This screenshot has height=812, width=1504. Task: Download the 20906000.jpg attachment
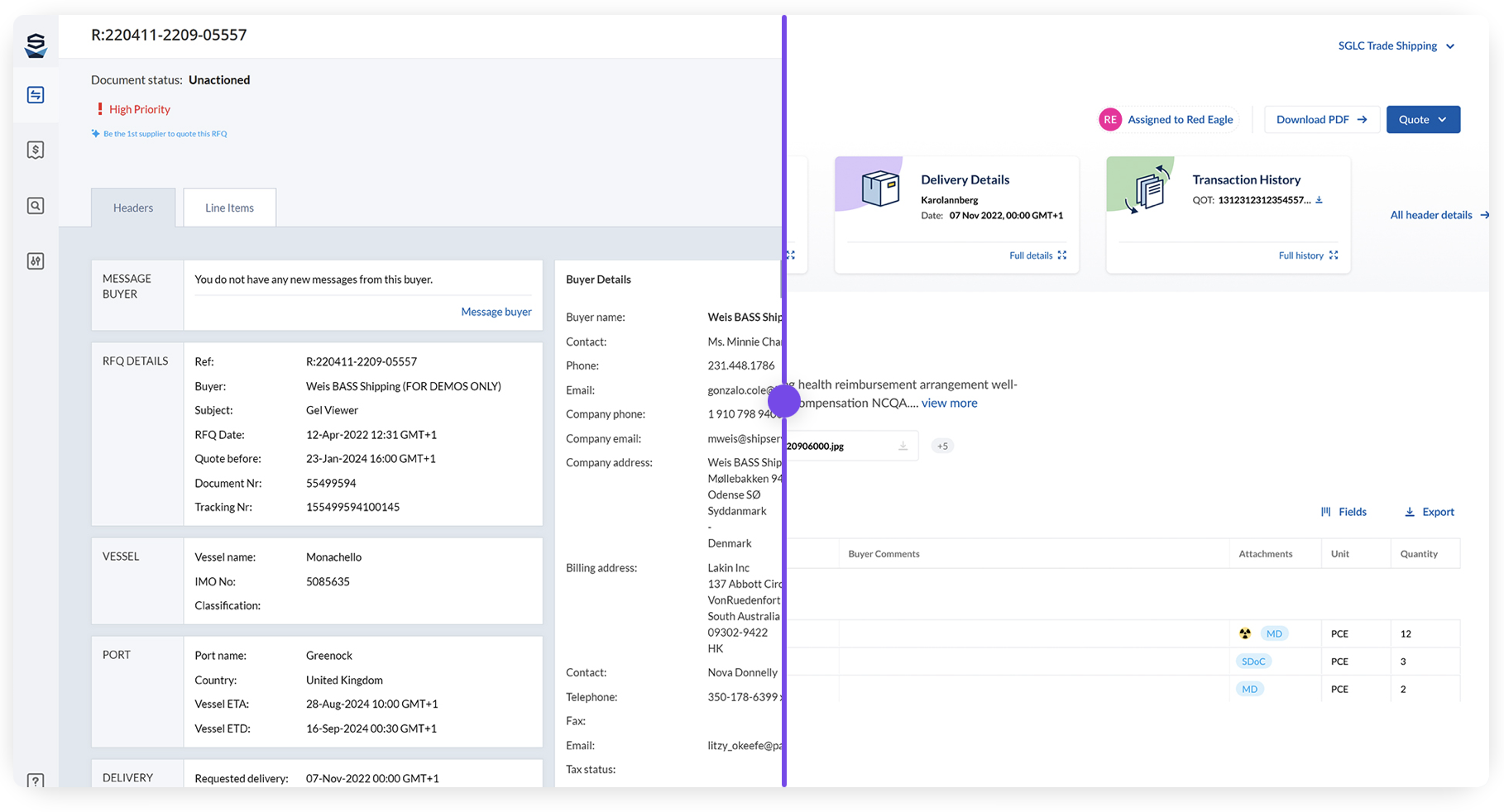[903, 446]
